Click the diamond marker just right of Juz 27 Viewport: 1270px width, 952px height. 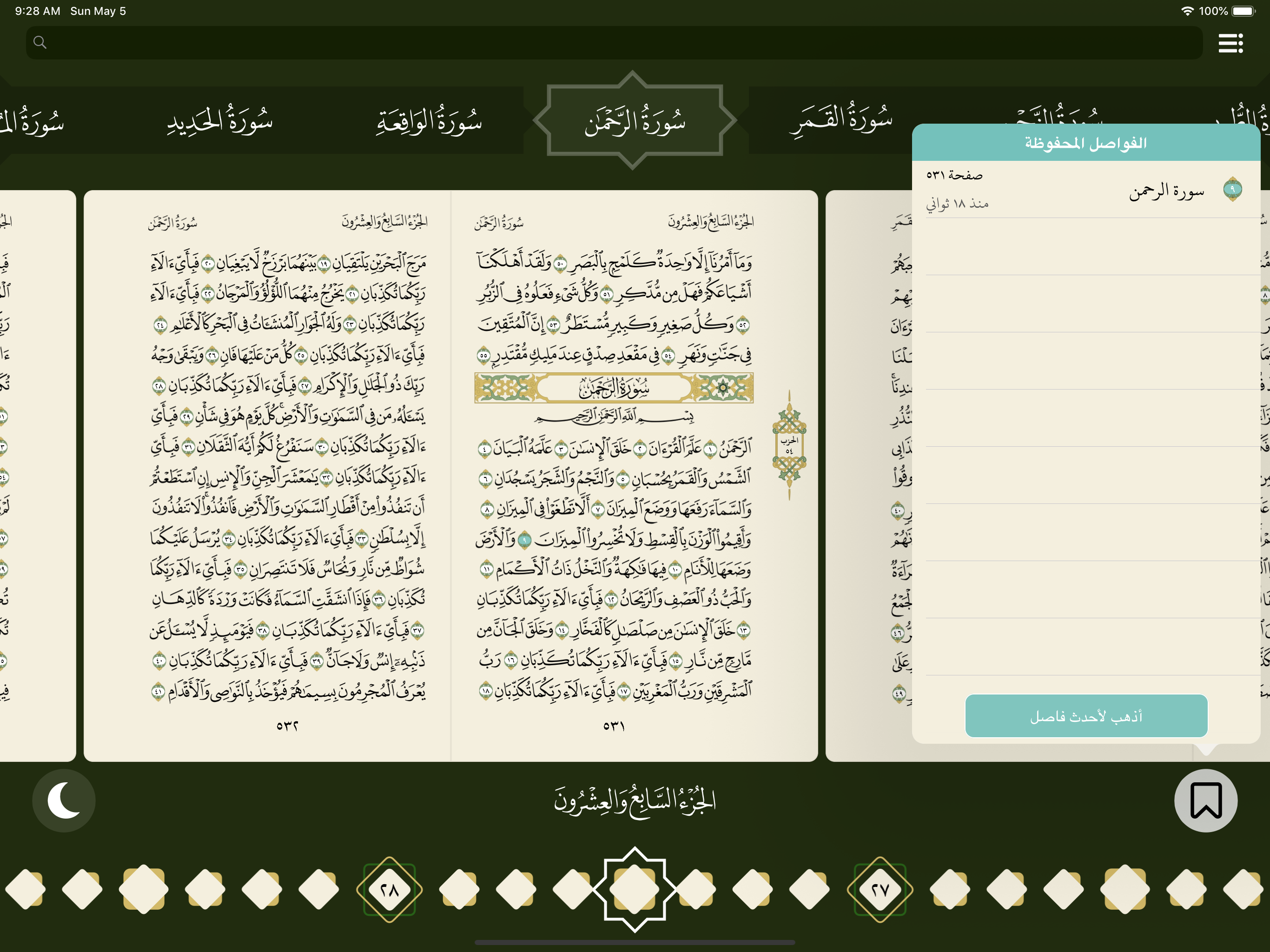(950, 889)
